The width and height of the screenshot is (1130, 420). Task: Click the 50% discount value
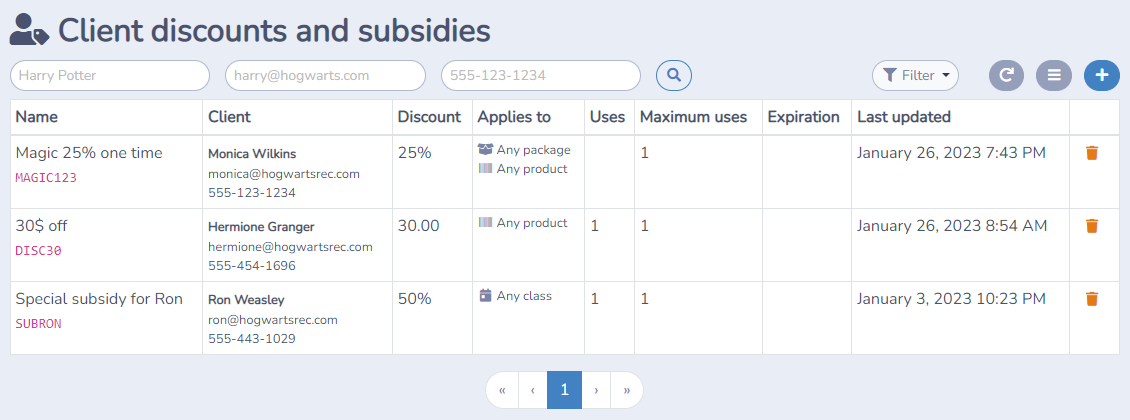414,298
